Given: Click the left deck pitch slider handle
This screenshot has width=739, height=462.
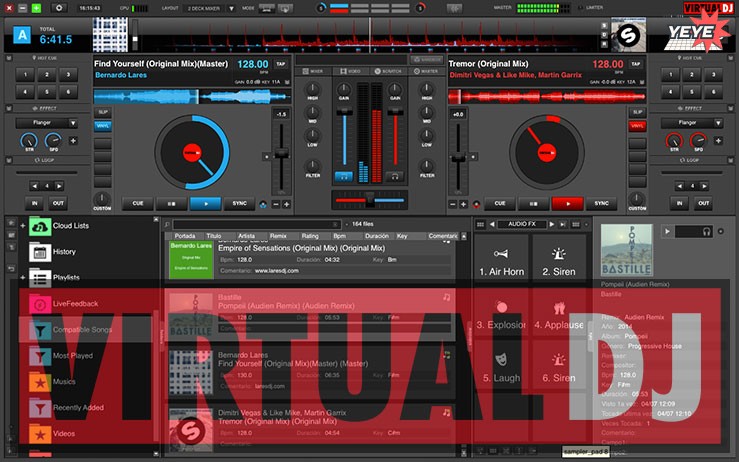Looking at the screenshot, I should pyautogui.click(x=281, y=153).
